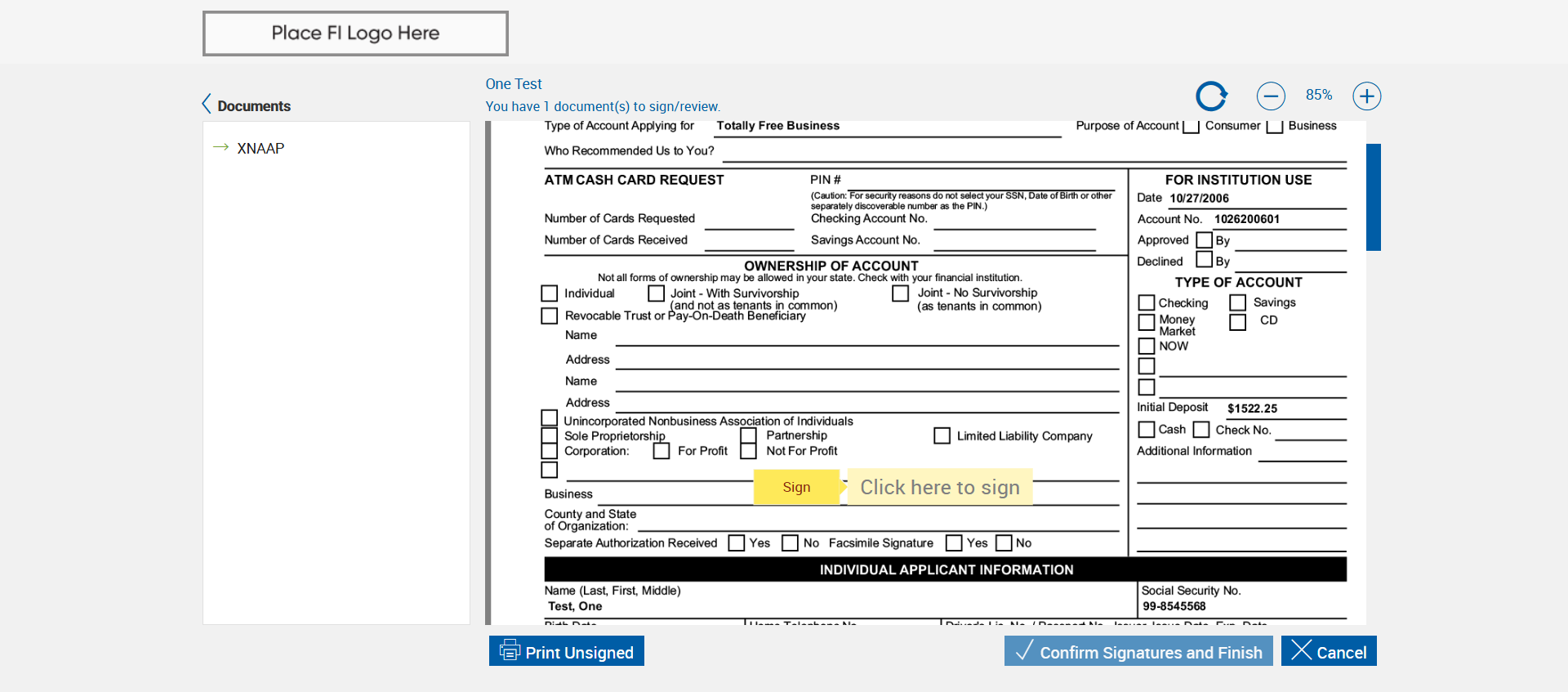Click the refresh document icon
This screenshot has height=692, width=1568.
1212,96
